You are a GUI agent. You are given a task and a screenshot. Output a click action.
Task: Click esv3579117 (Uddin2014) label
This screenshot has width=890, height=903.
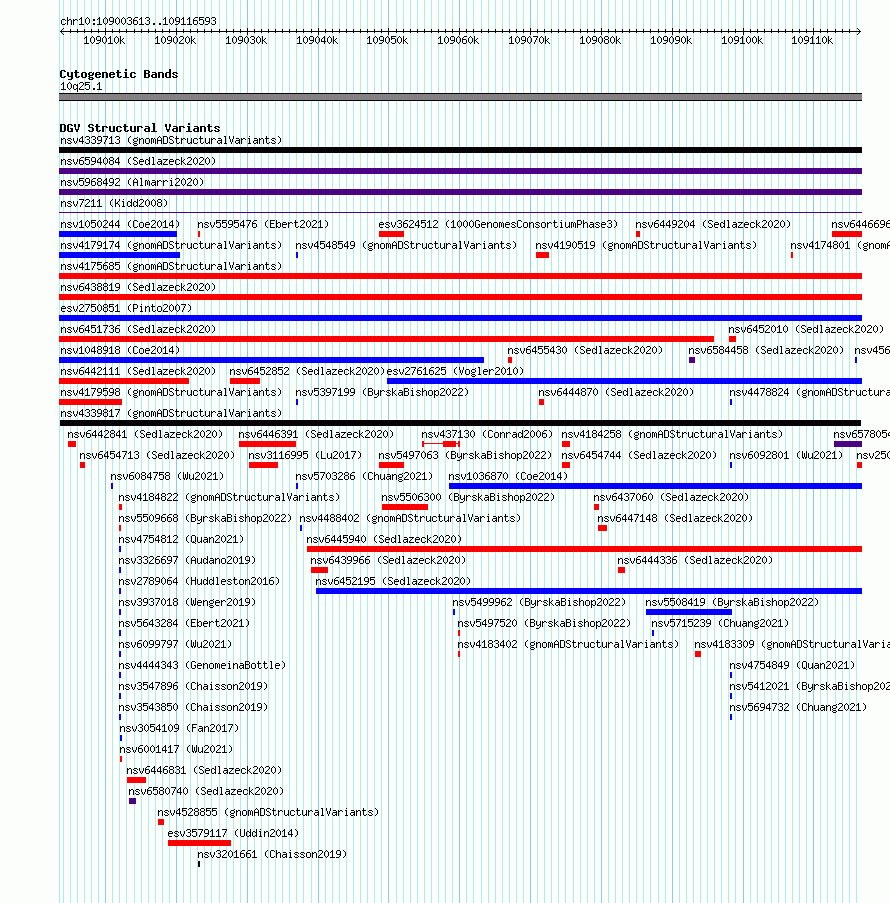coord(233,834)
